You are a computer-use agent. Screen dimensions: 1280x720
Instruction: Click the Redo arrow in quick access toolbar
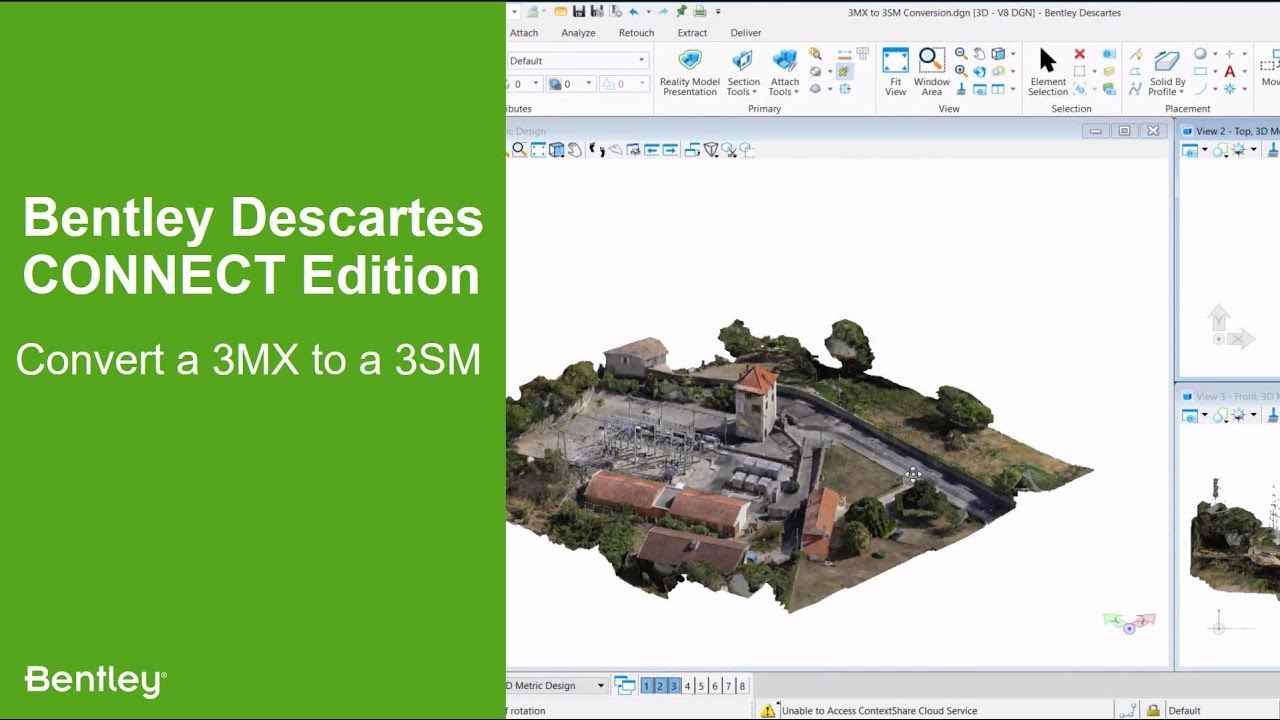click(663, 12)
